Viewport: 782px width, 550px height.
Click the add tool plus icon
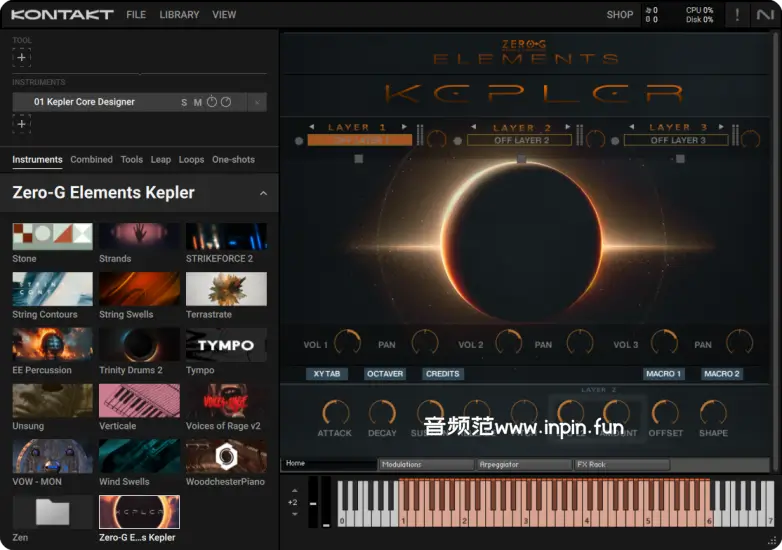click(22, 59)
